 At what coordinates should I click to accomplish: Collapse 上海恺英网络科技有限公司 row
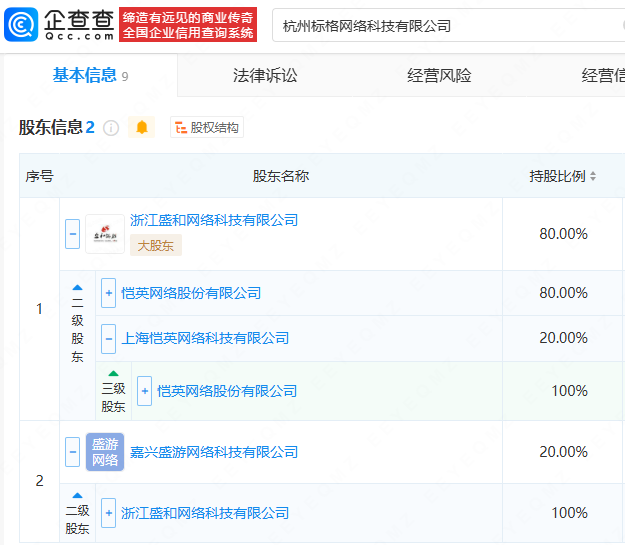click(x=108, y=338)
